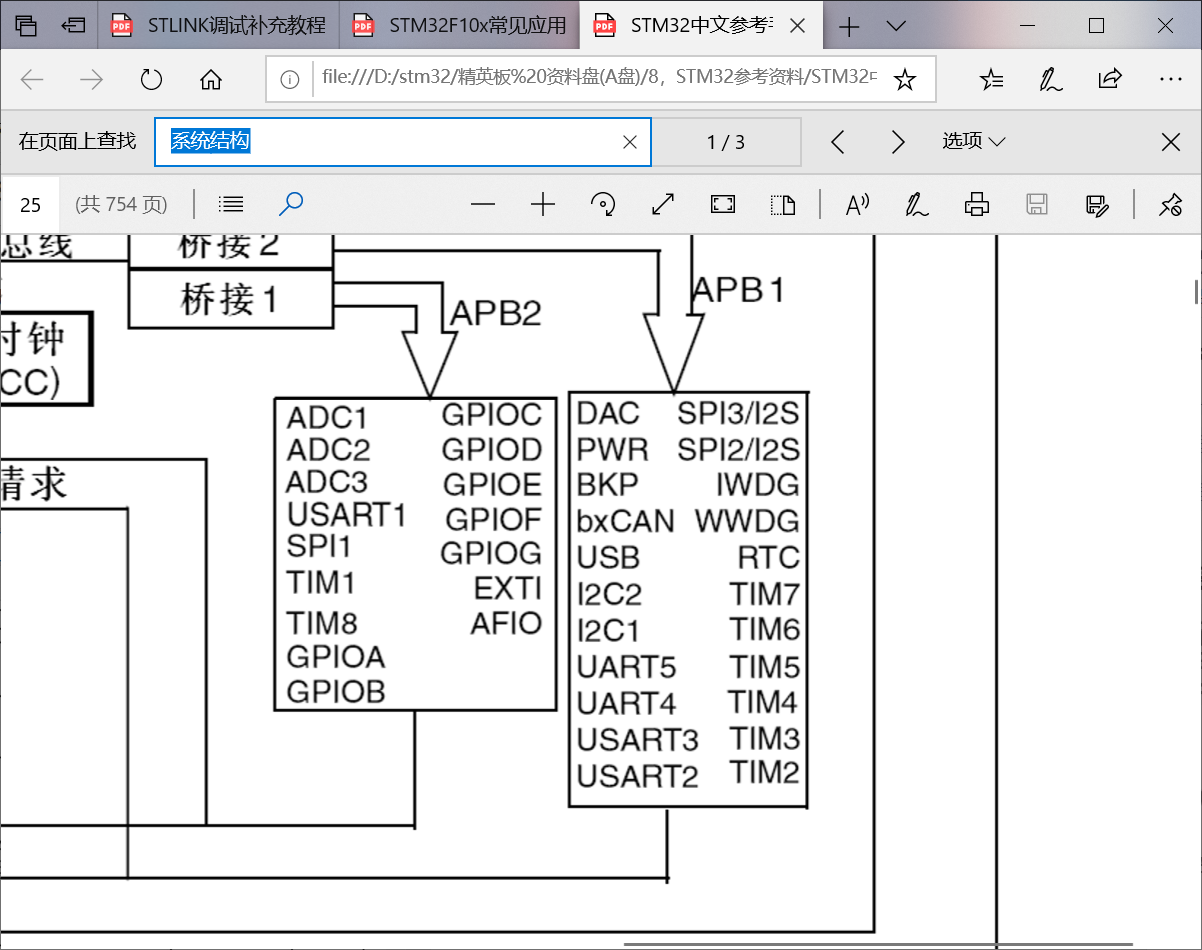Open the document table of contents
This screenshot has height=950, width=1202.
(x=230, y=204)
